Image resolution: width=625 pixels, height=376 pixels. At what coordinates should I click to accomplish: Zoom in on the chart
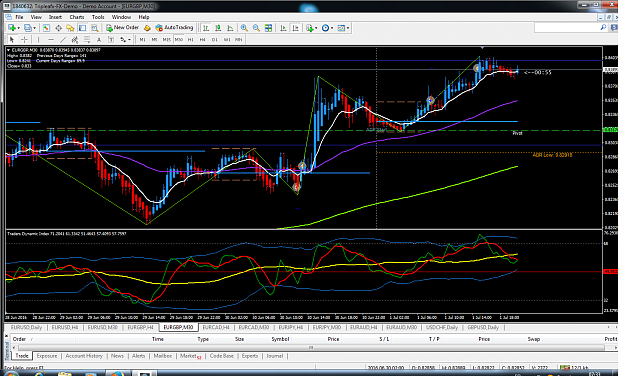244,28
